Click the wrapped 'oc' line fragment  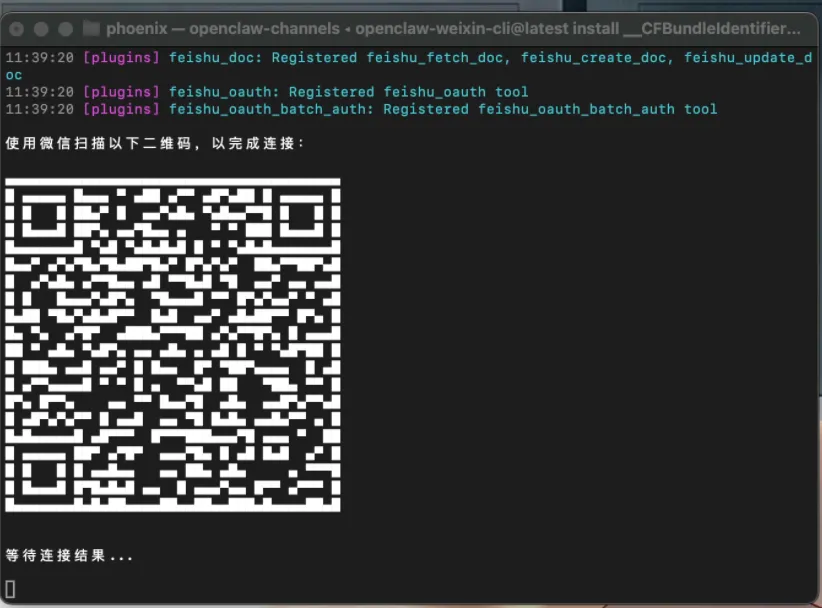(x=14, y=75)
